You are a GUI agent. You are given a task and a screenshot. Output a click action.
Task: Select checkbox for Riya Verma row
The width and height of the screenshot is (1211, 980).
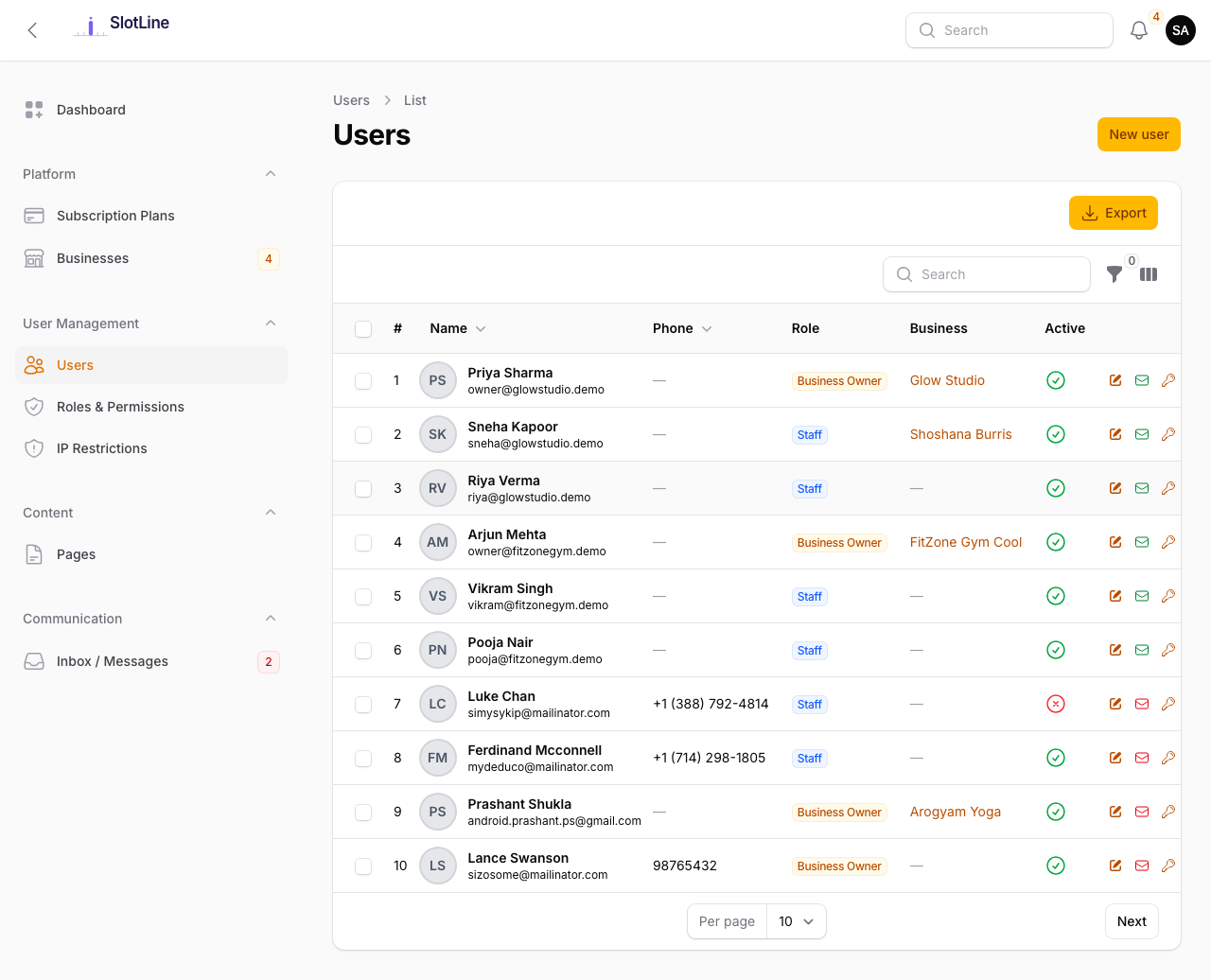click(x=363, y=489)
